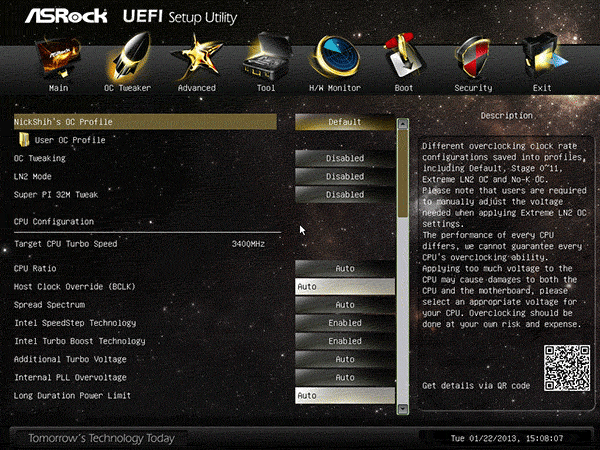Open the Spread Spectrum Auto dropdown
Image resolution: width=600 pixels, height=450 pixels.
pyautogui.click(x=344, y=304)
